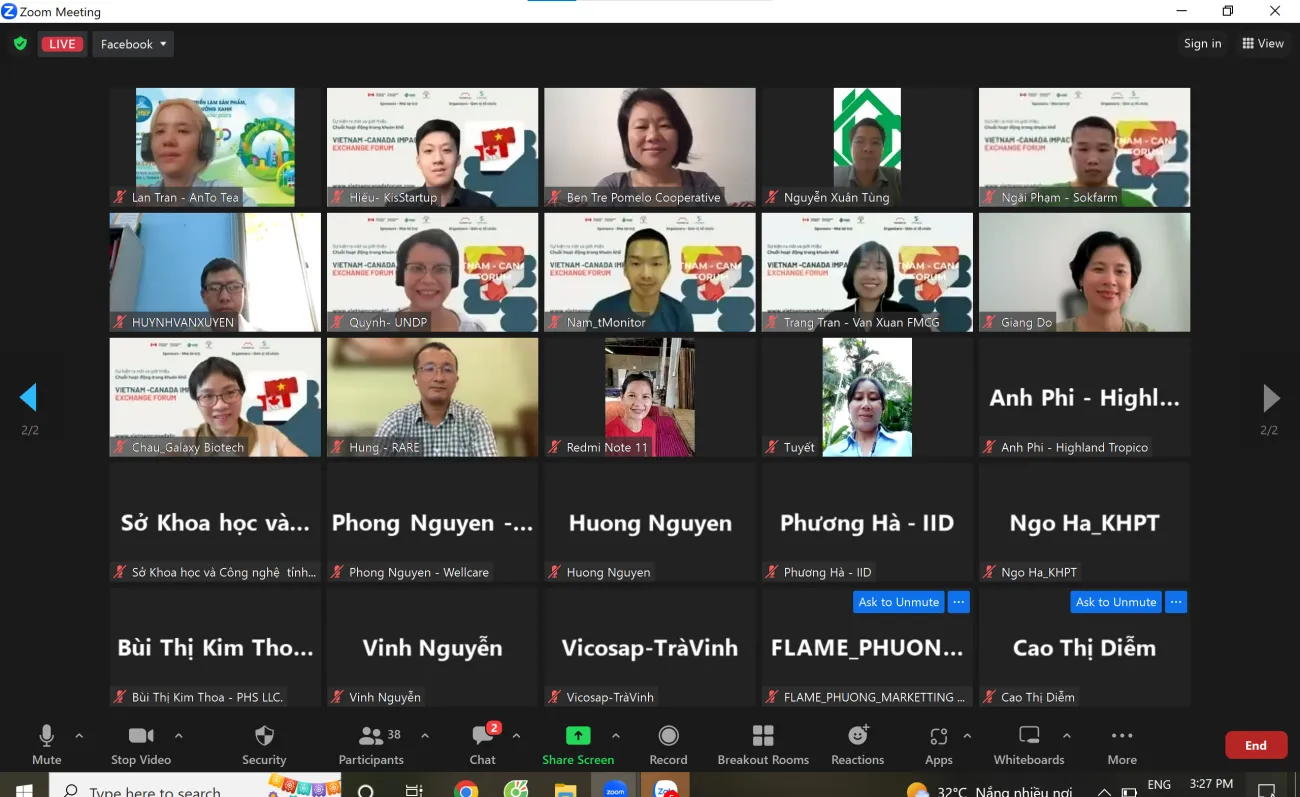Open the Apps menu
1300x797 pixels.
click(x=938, y=745)
